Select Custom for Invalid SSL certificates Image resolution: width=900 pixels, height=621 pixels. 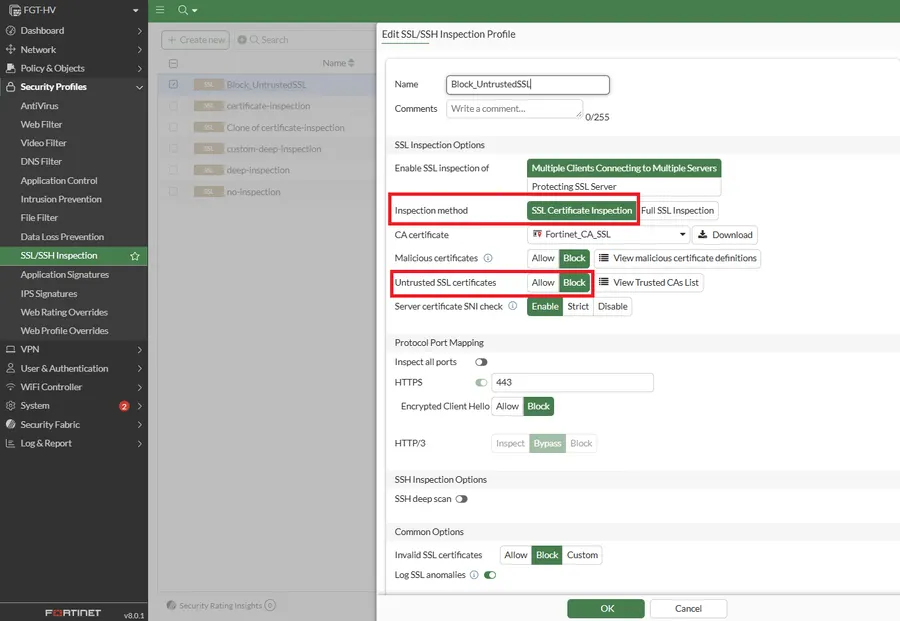(582, 555)
